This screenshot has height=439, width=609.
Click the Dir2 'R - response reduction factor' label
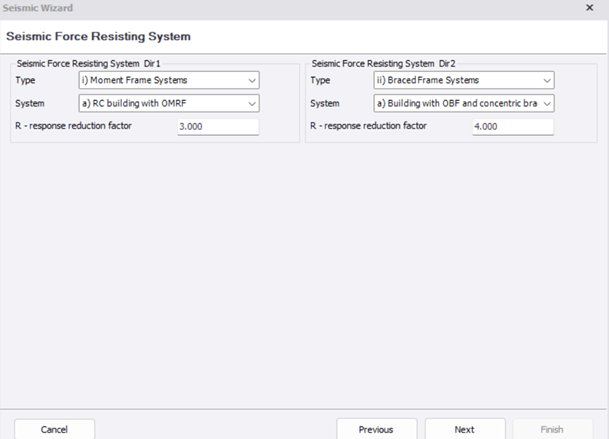click(x=368, y=126)
